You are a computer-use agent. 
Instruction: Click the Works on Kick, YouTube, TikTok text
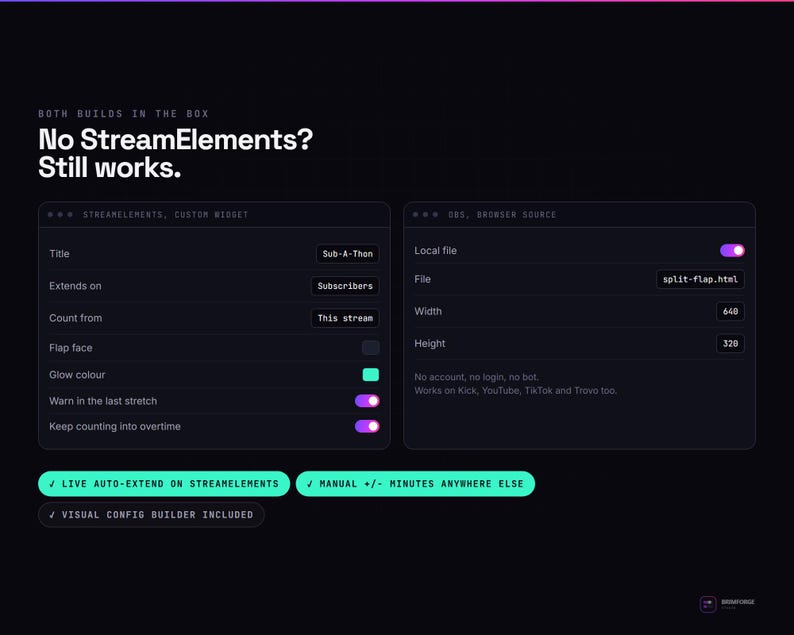pyautogui.click(x=515, y=390)
